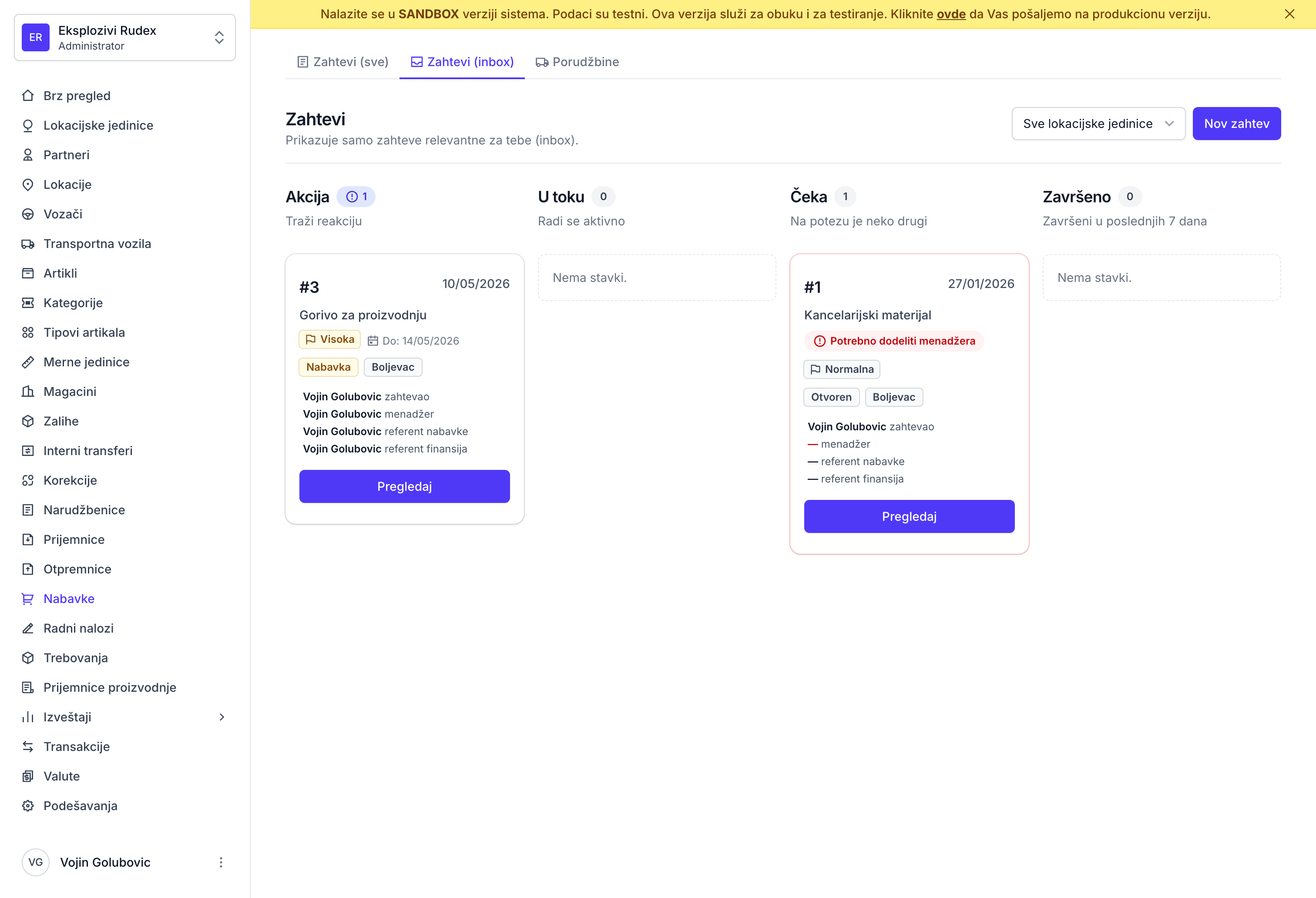Click the Zalihe cube icon
Screen dimensions: 1316x898
pos(28,421)
